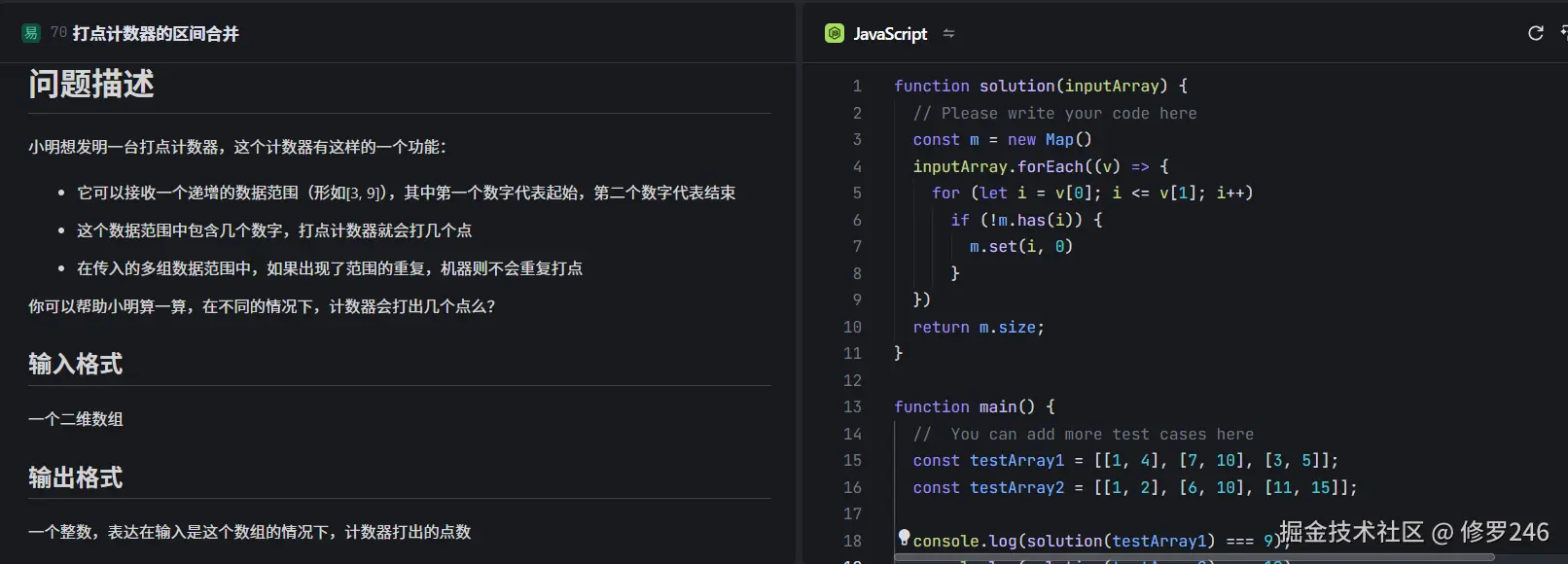Click the 输入格式 heading
Viewport: 1568px width, 564px height.
pos(76,364)
